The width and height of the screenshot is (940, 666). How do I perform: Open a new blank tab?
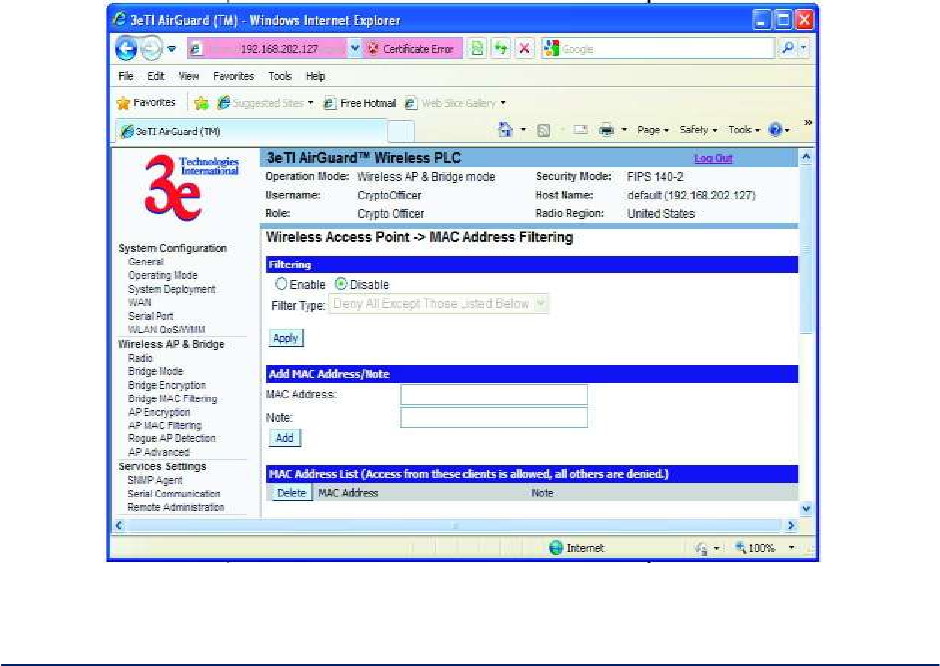point(401,131)
